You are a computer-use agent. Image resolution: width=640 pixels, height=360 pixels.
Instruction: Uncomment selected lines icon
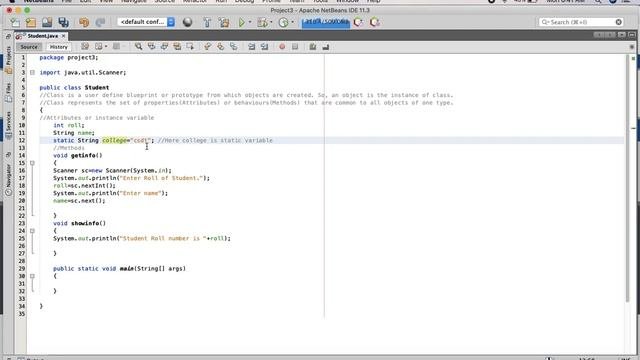click(326, 47)
